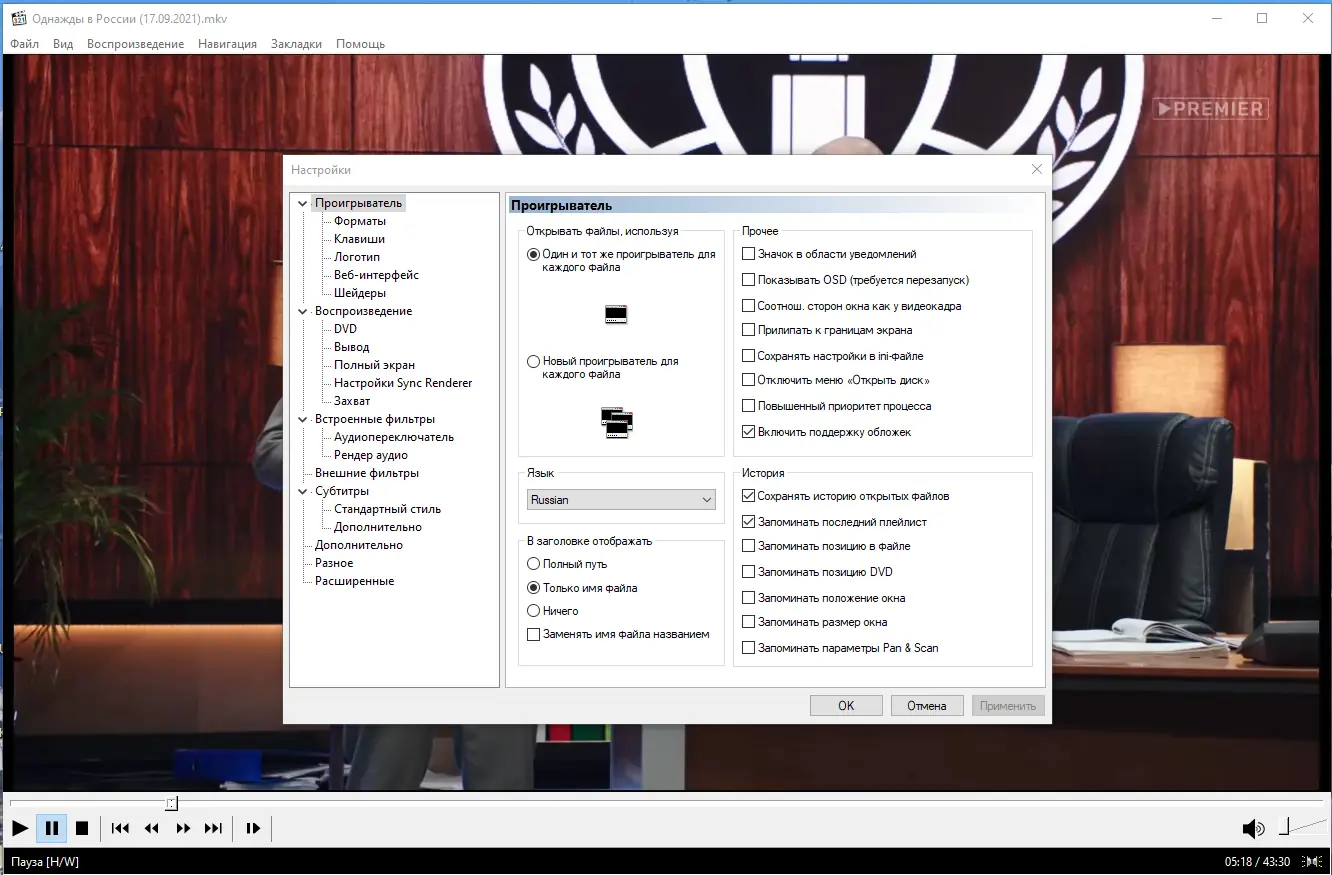Close the Настройки dialog with its X
This screenshot has width=1332, height=875.
pyautogui.click(x=1037, y=169)
